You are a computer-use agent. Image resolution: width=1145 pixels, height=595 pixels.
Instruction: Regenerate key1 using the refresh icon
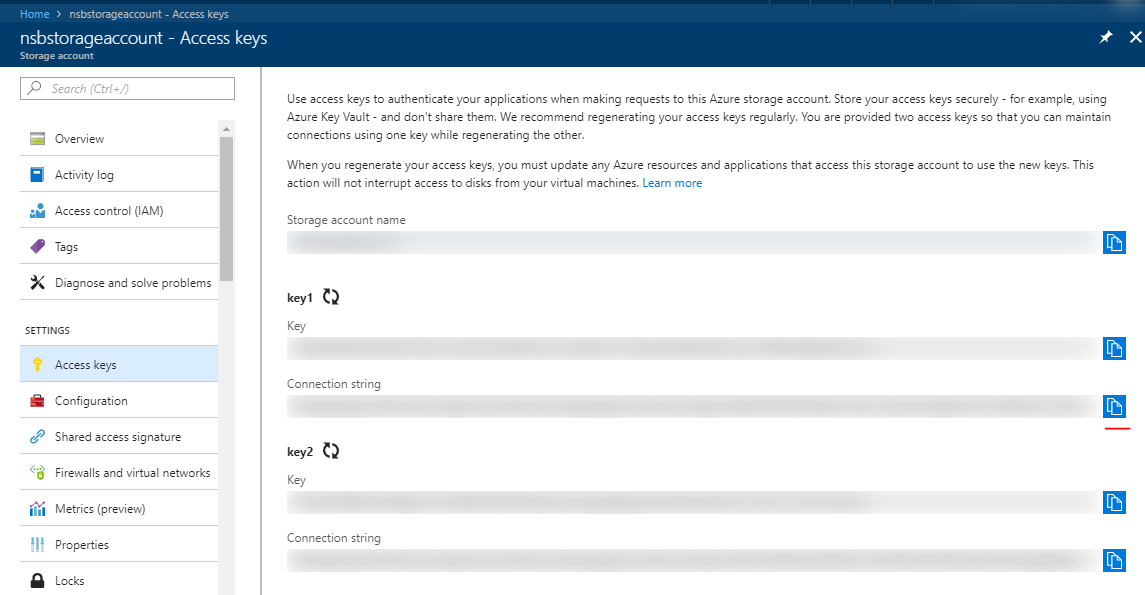point(331,296)
